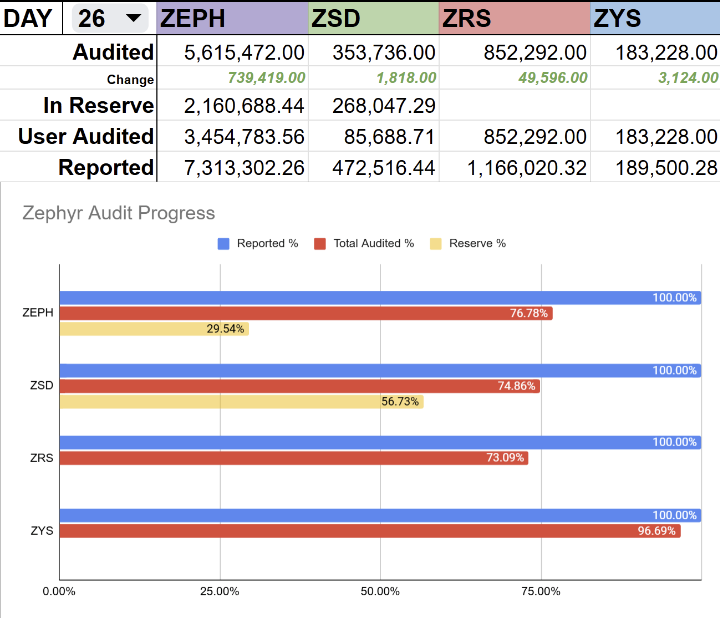Select the ZRS column header
This screenshot has height=618, width=720.
point(515,18)
